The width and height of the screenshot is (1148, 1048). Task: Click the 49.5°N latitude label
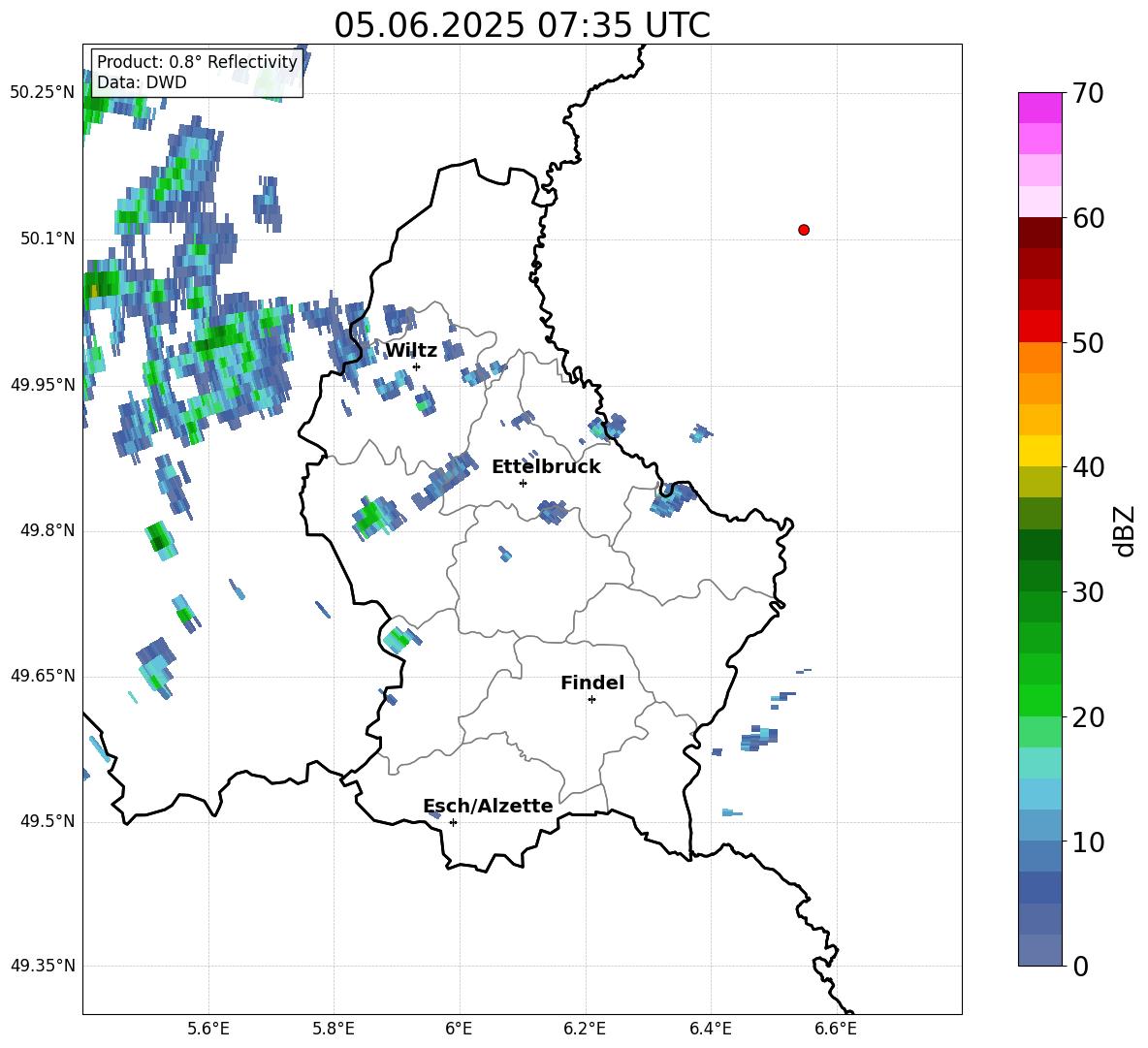coord(48,821)
